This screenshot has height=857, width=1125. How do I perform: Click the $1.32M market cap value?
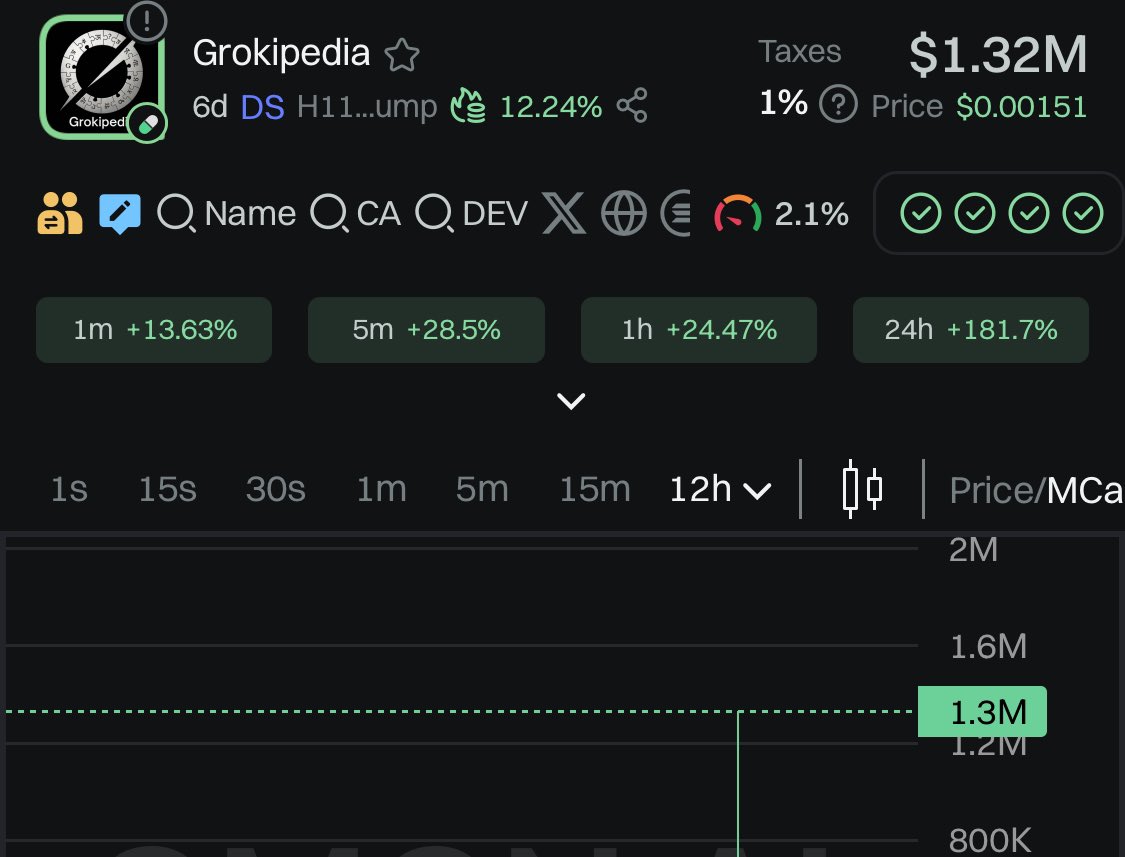click(x=998, y=55)
